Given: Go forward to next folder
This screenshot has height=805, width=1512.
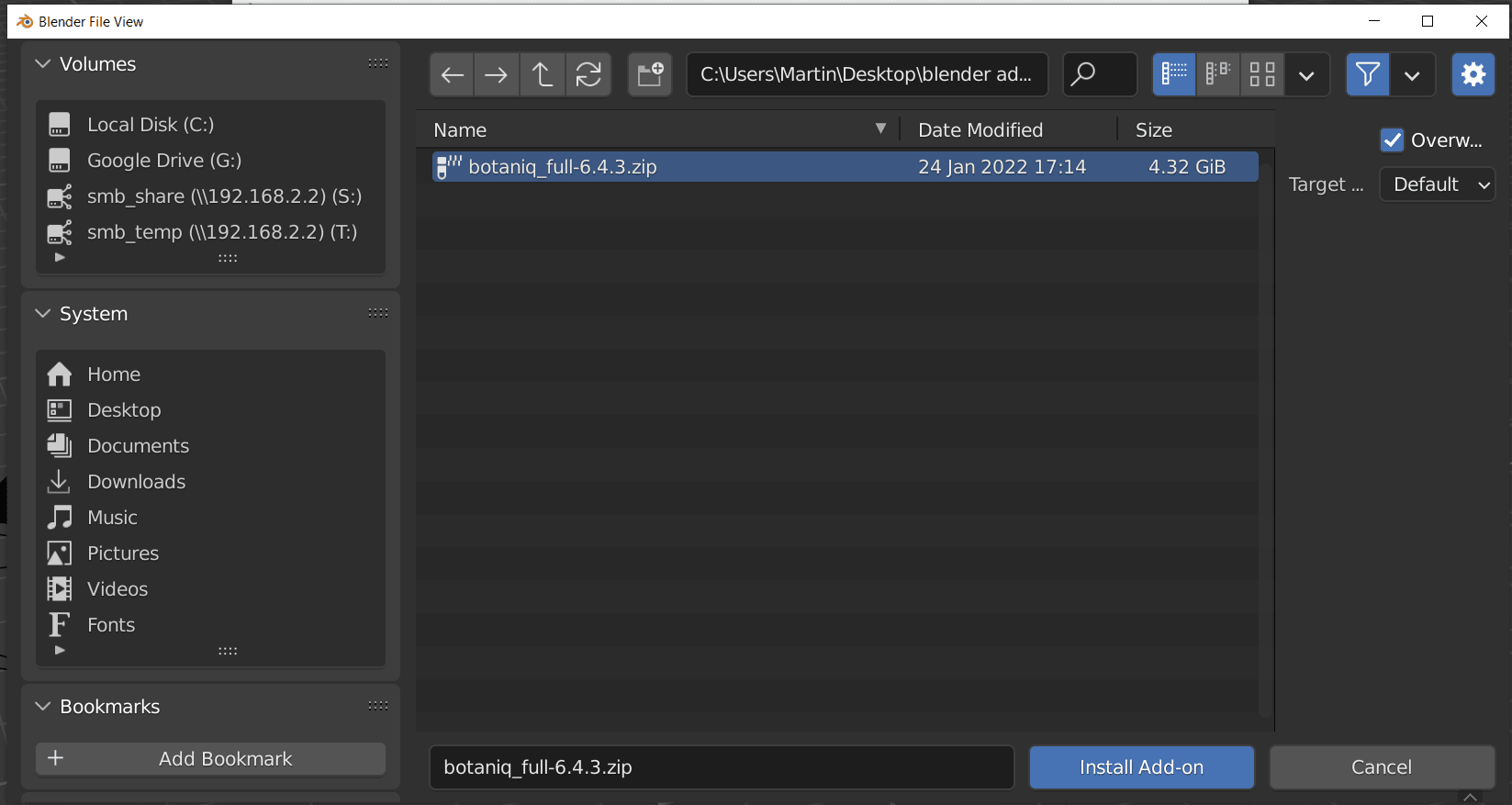Looking at the screenshot, I should click(x=496, y=74).
